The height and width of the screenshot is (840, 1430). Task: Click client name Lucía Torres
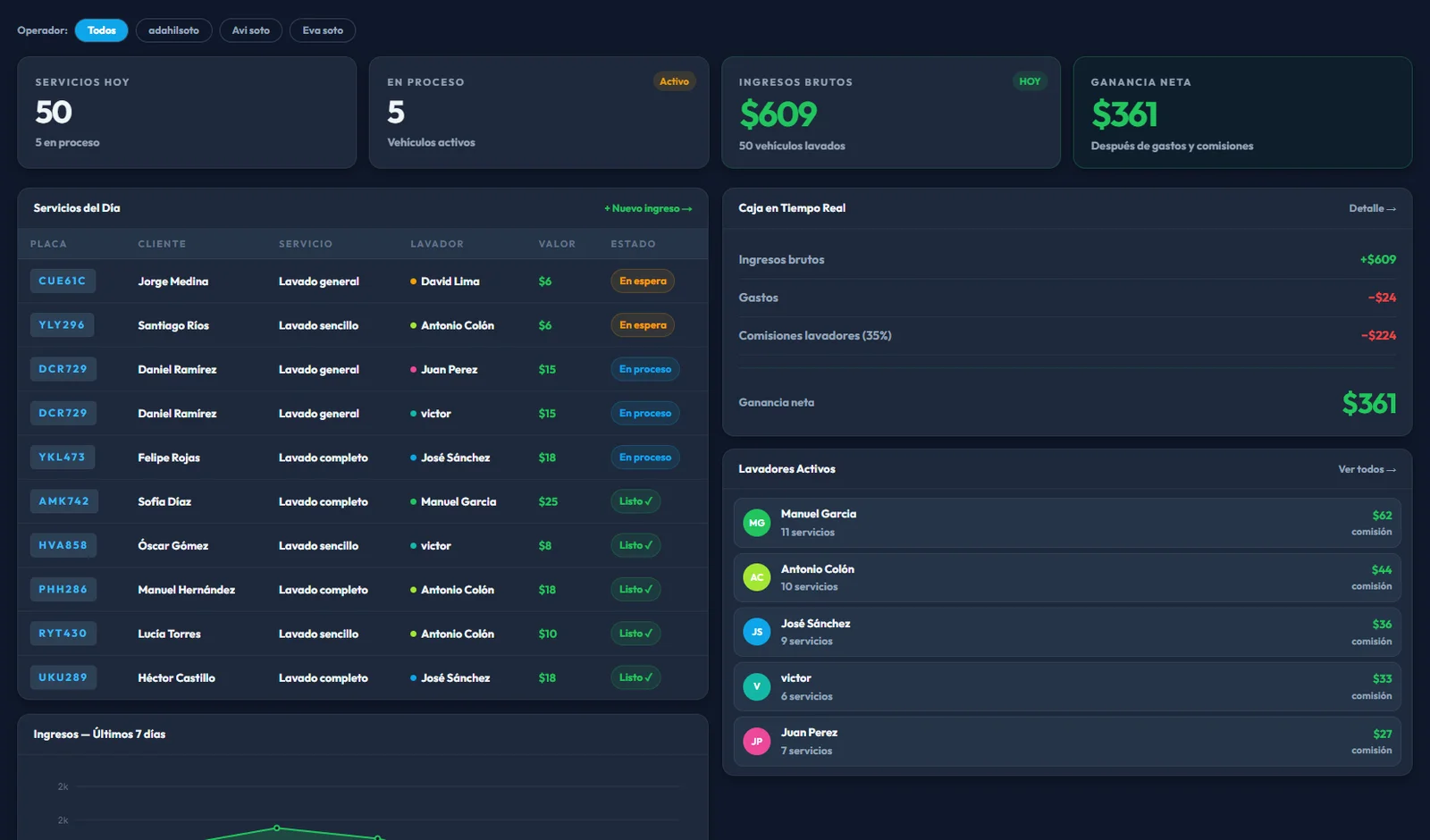pyautogui.click(x=169, y=634)
